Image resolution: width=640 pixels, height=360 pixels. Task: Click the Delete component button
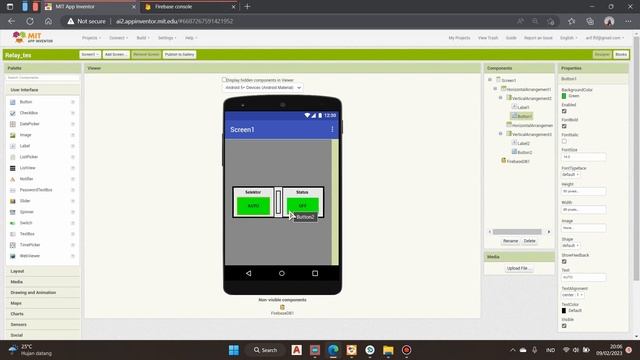(529, 241)
